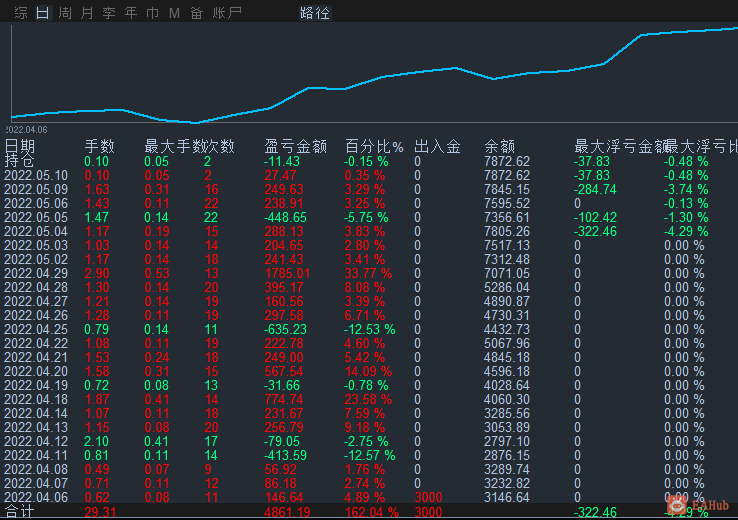Select the 2022.05.04 date row
Viewport: 738px width, 520px height.
[36, 232]
